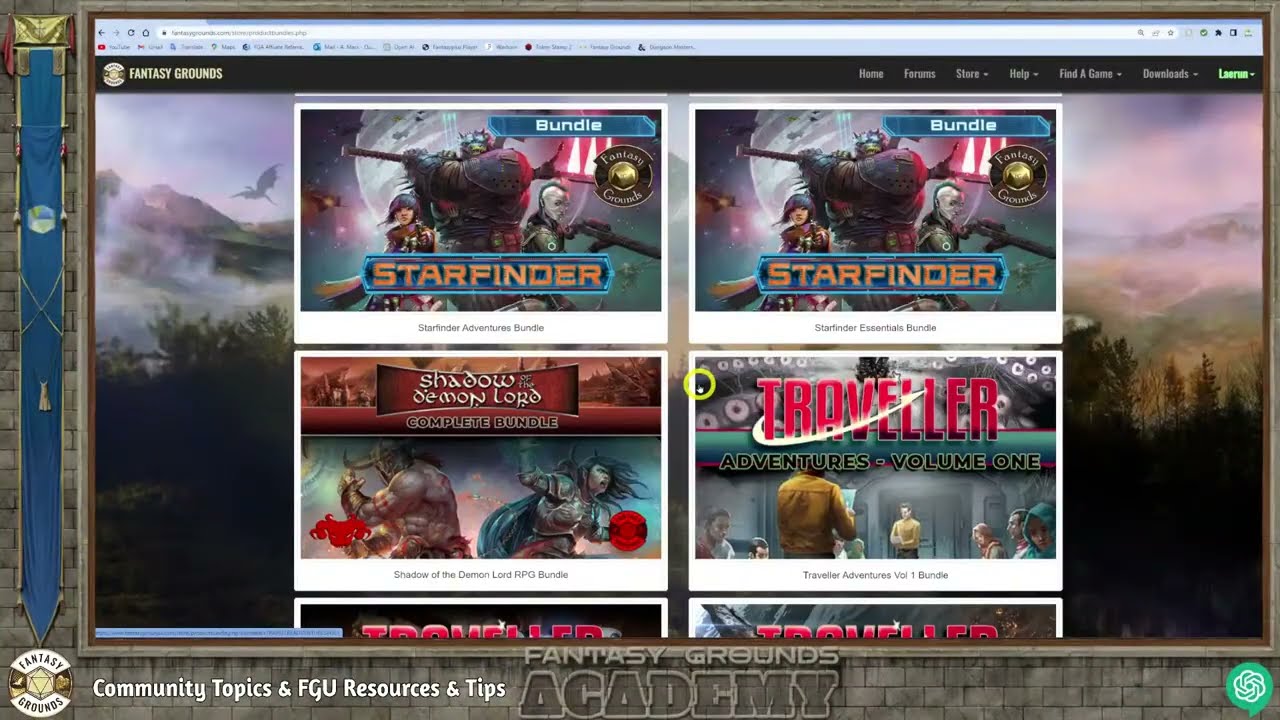
Task: Expand the Downloads dropdown menu
Action: tap(1170, 74)
